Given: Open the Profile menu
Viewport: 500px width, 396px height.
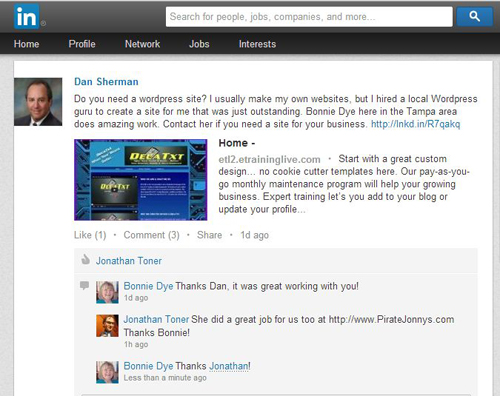Looking at the screenshot, I should 82,44.
